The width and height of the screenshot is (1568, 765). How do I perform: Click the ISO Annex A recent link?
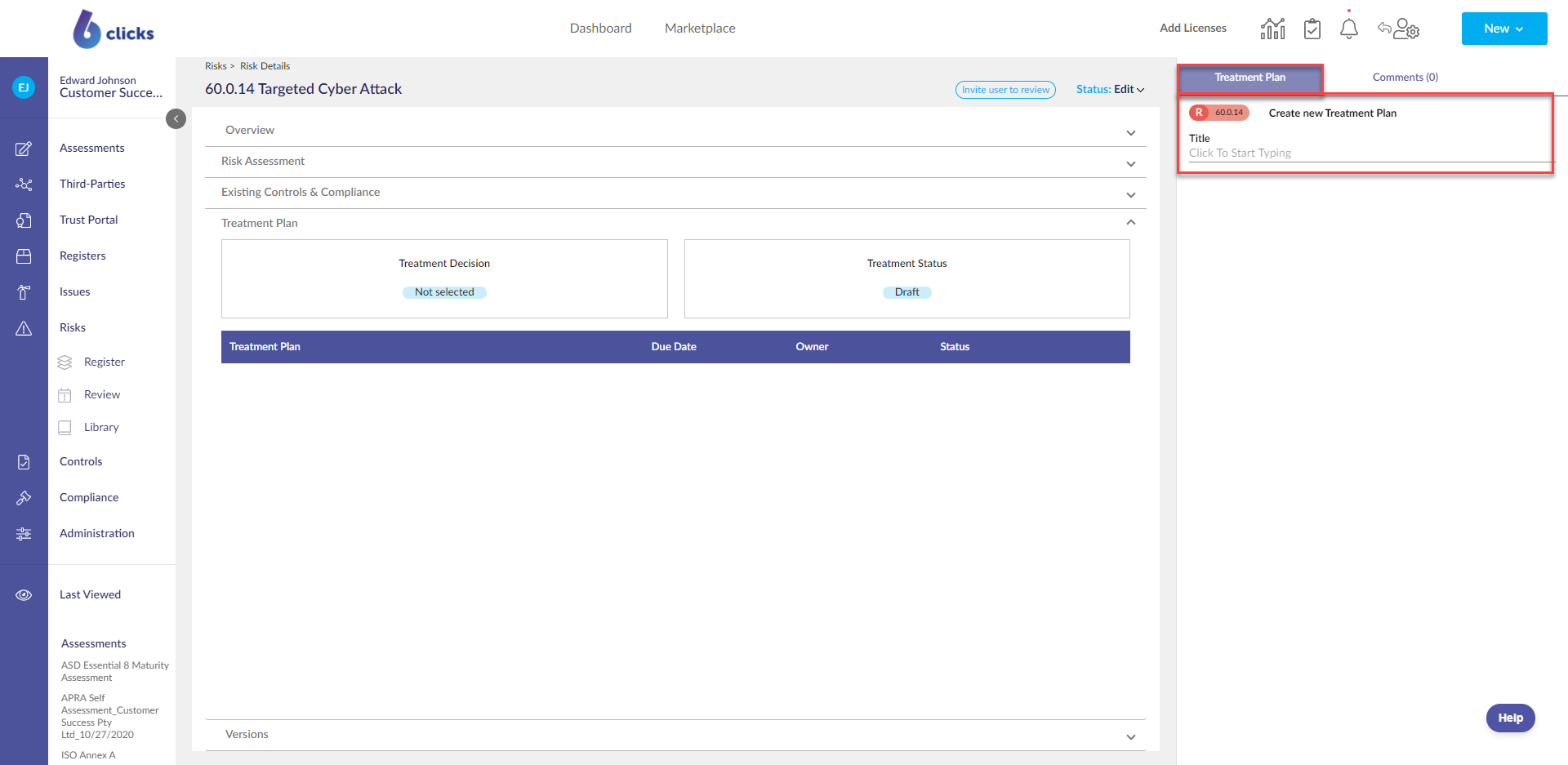pos(88,756)
